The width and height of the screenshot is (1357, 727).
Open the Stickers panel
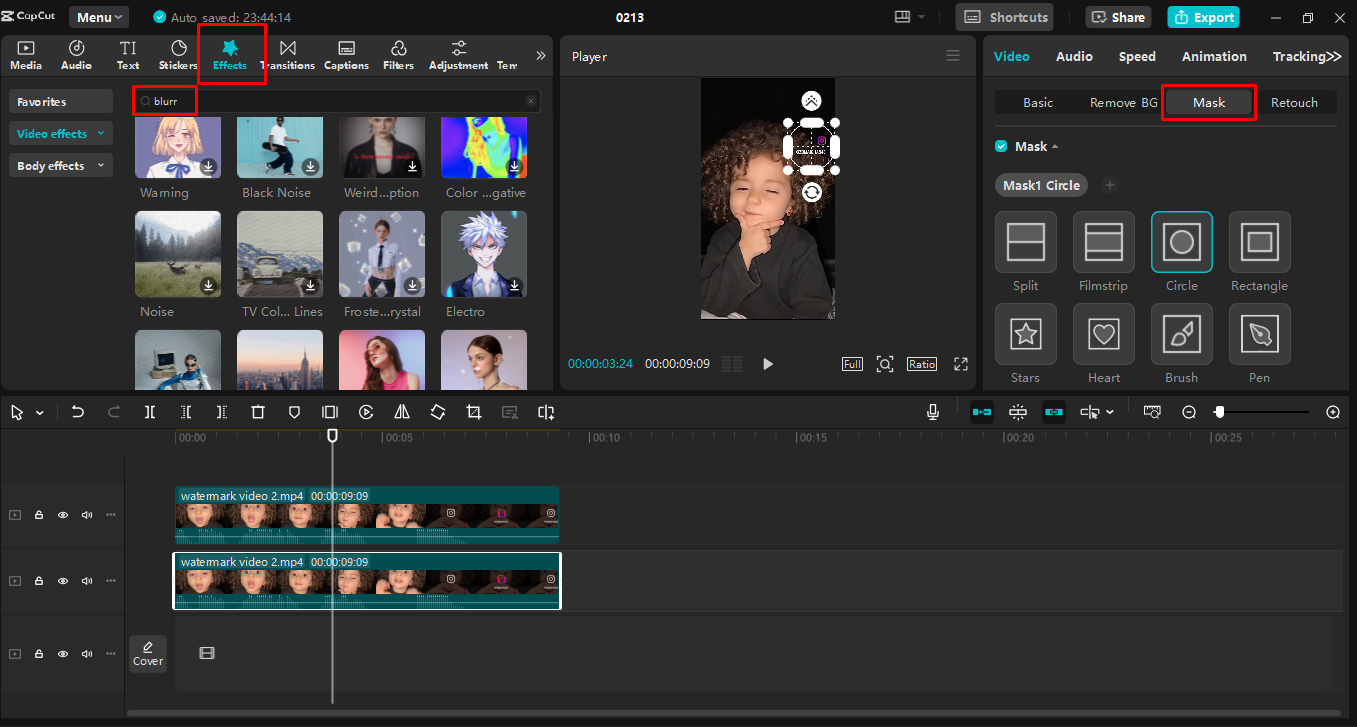pos(177,55)
